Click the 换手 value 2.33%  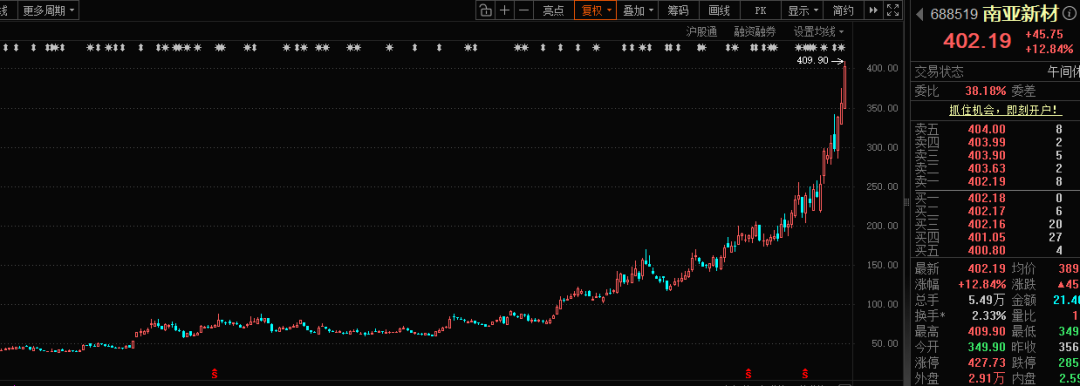pyautogui.click(x=988, y=316)
